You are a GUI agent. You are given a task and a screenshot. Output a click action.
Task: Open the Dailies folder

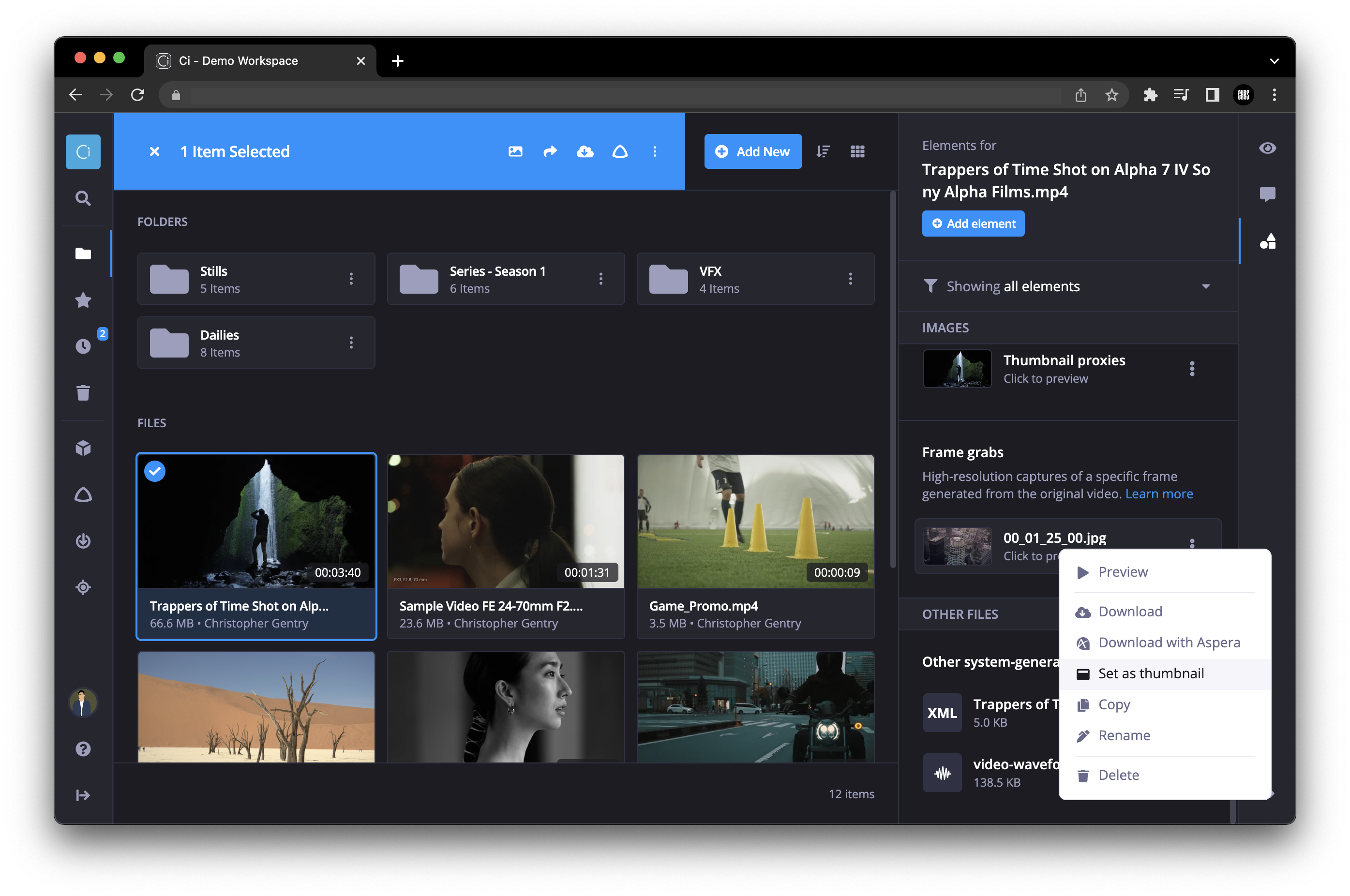coord(256,343)
